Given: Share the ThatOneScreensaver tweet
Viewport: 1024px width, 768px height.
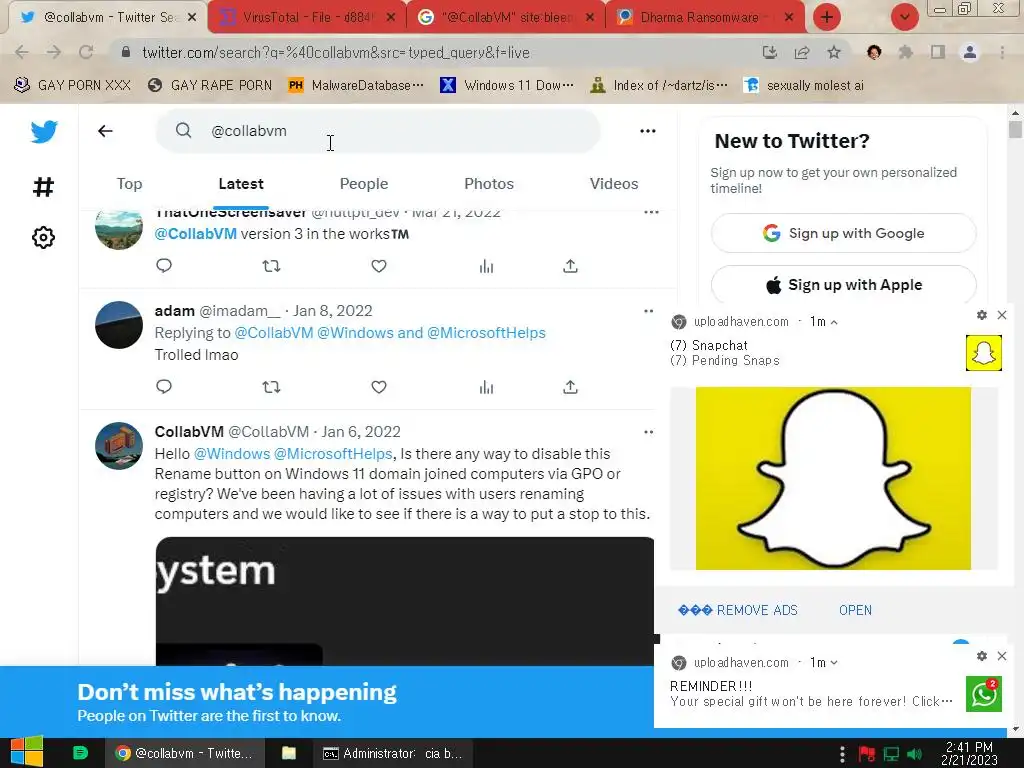Looking at the screenshot, I should click(570, 266).
